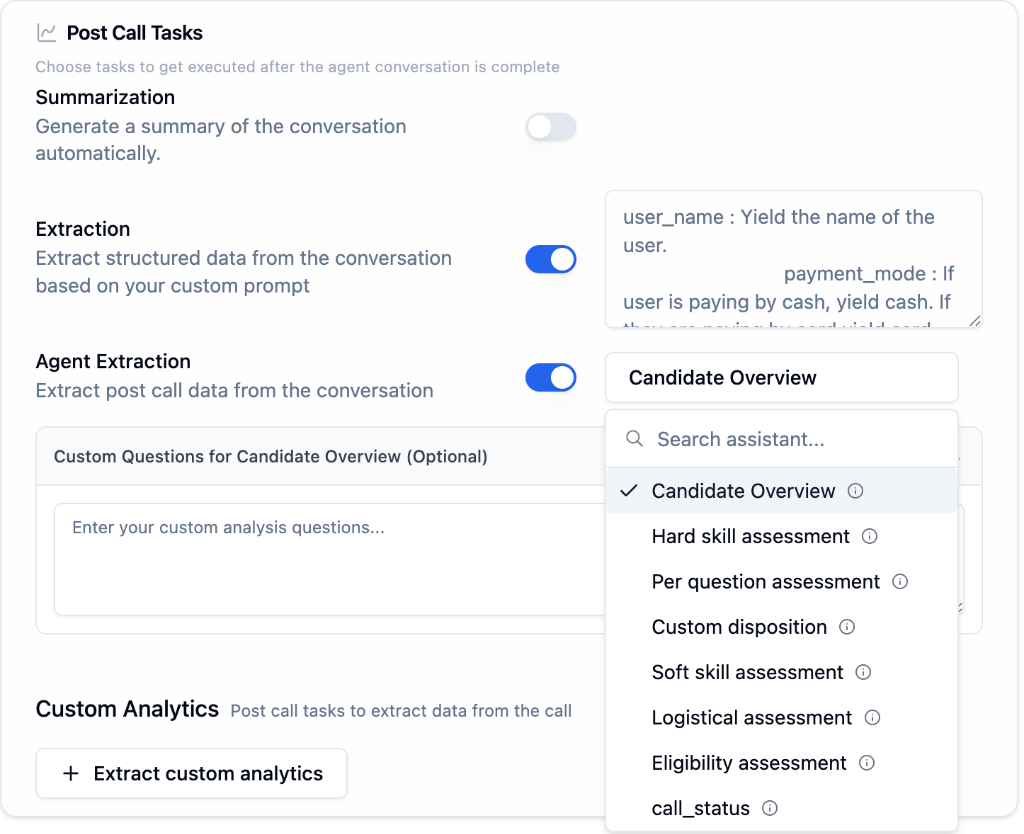Image resolution: width=1024 pixels, height=834 pixels.
Task: Disable the Extraction toggle
Action: tap(550, 258)
